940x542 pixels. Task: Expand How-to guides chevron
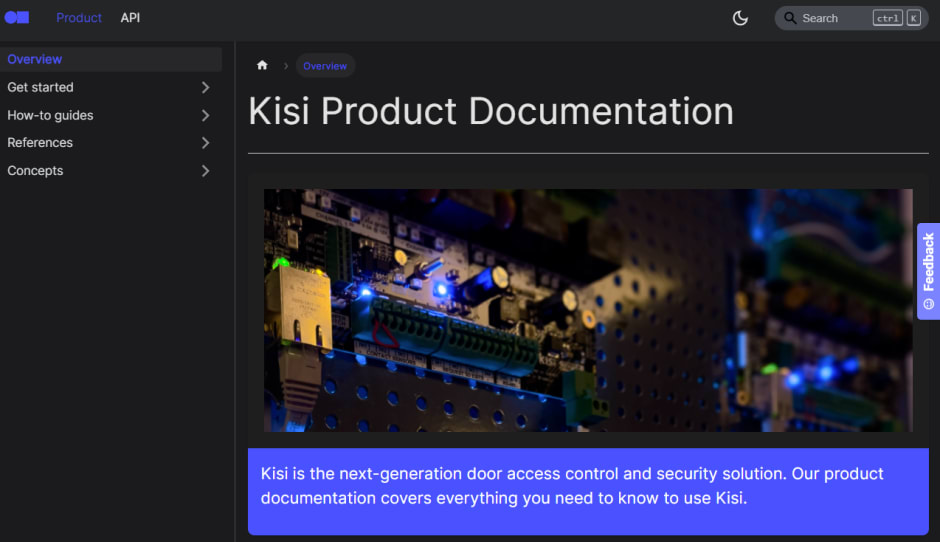pos(206,115)
